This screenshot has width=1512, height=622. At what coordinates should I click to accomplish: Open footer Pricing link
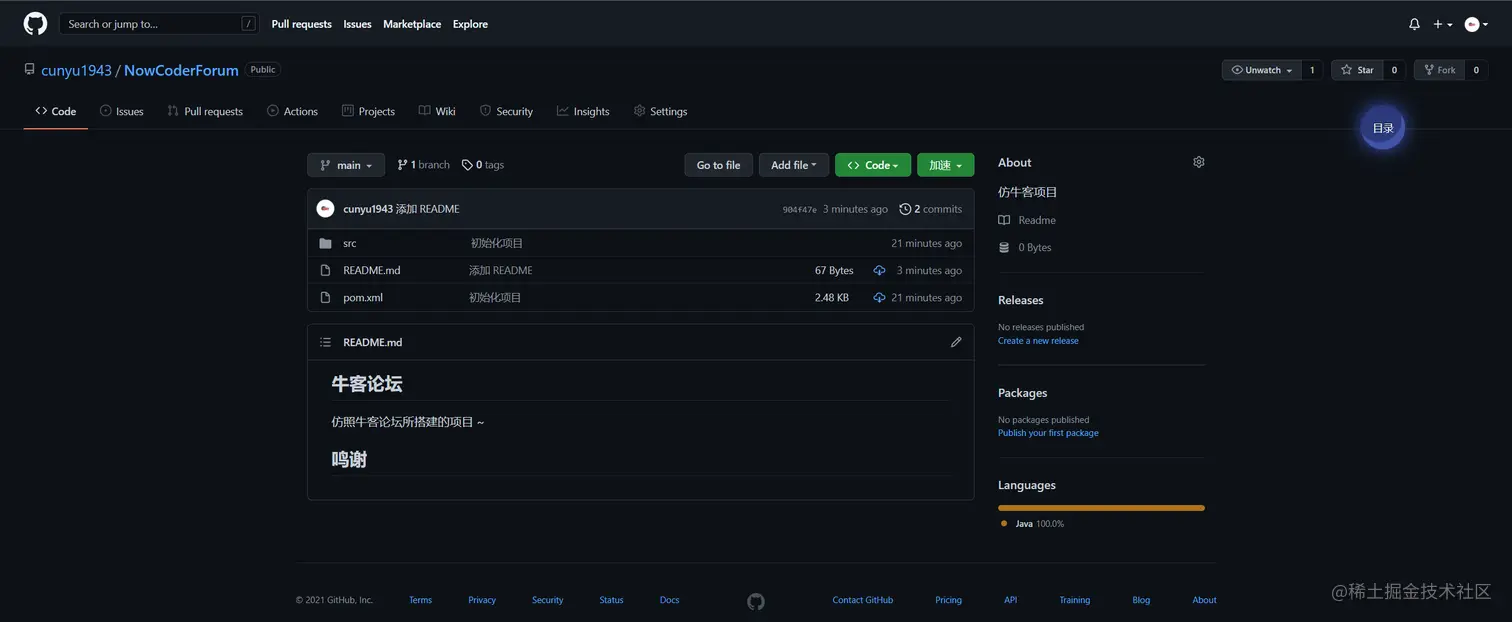[x=948, y=600]
